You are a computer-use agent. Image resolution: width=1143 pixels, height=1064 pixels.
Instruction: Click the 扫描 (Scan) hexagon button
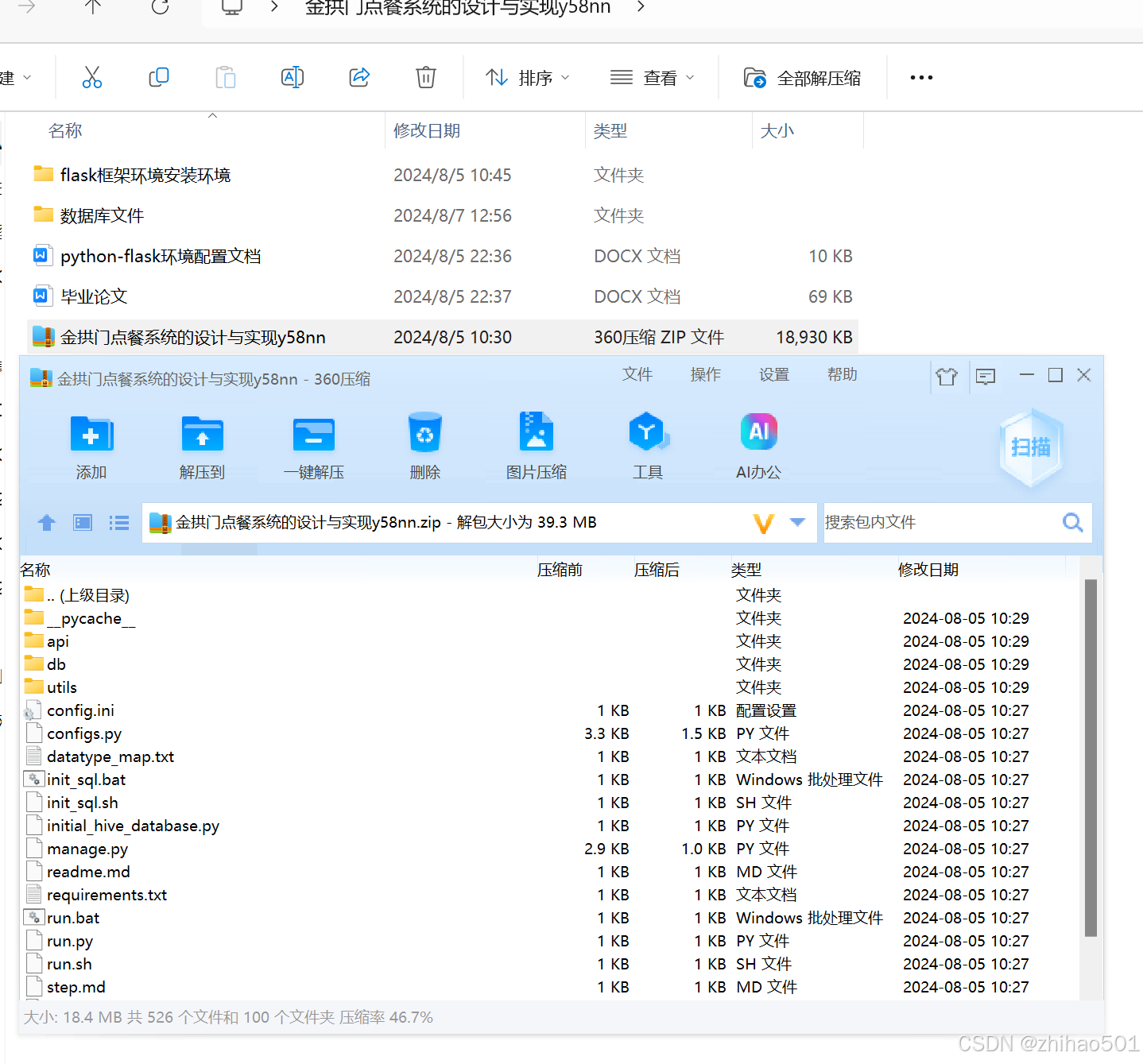tap(1030, 447)
